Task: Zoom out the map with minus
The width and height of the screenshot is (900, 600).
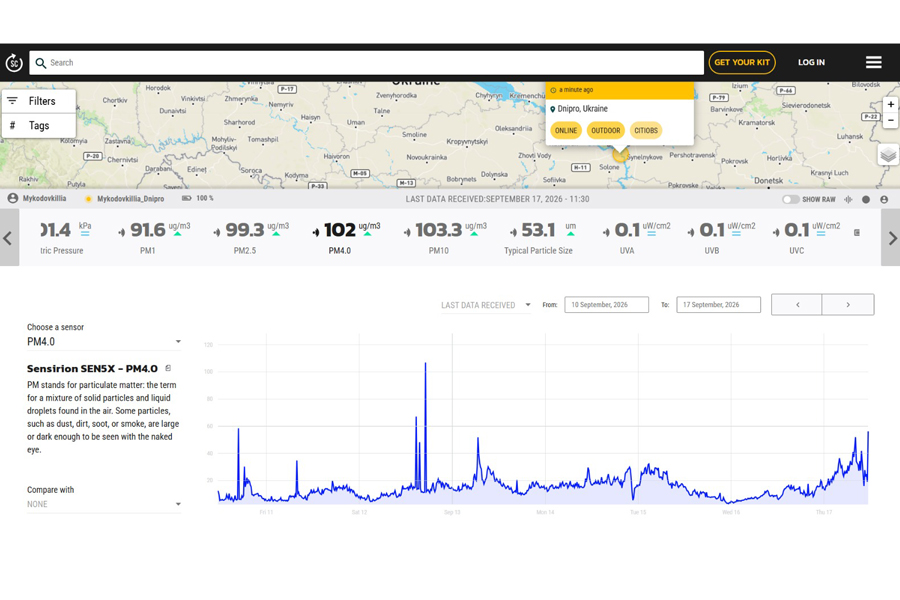Action: [x=890, y=121]
